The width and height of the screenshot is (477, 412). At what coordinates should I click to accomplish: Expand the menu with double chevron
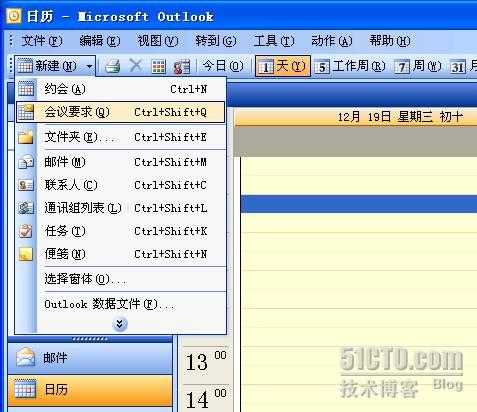[120, 324]
